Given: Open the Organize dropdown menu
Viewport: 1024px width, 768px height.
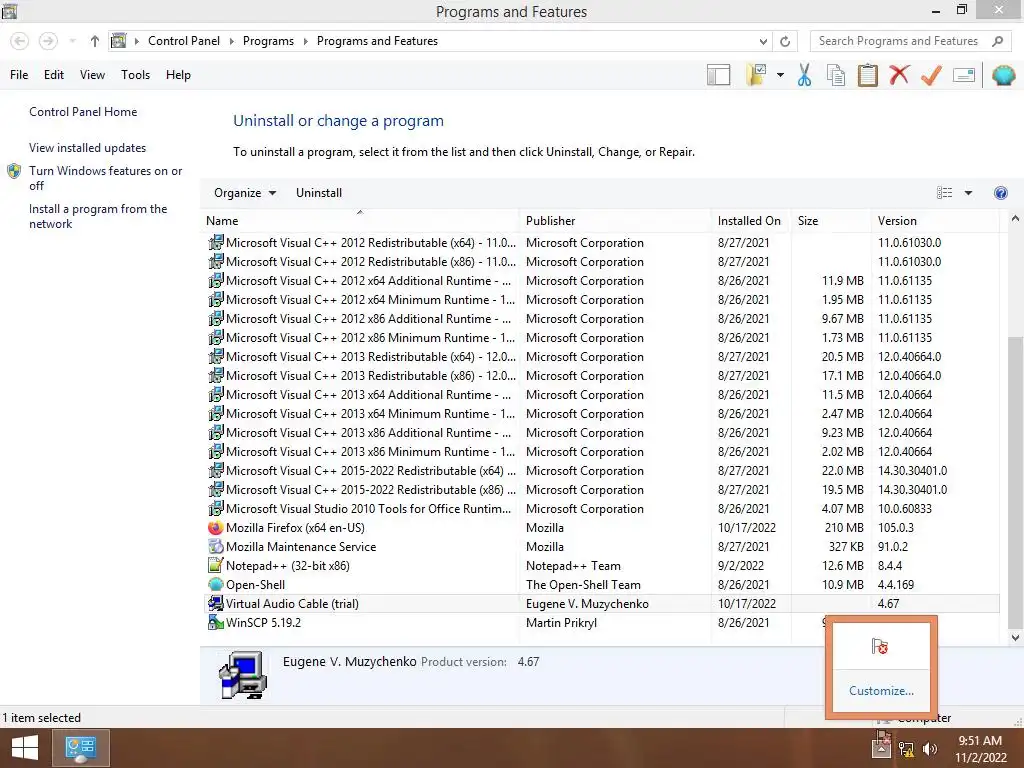Looking at the screenshot, I should point(245,193).
